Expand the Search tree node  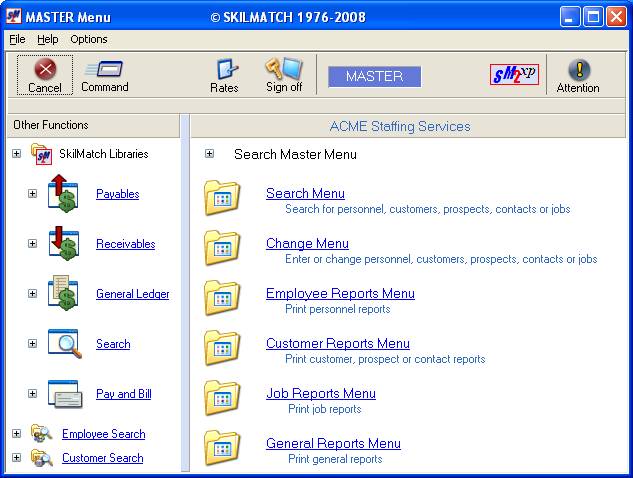coord(32,344)
